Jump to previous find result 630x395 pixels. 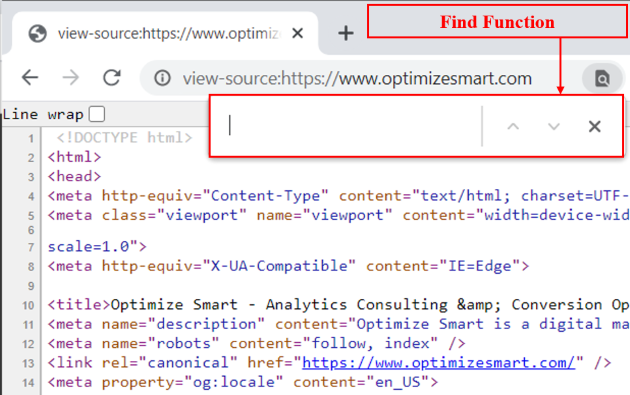[513, 127]
